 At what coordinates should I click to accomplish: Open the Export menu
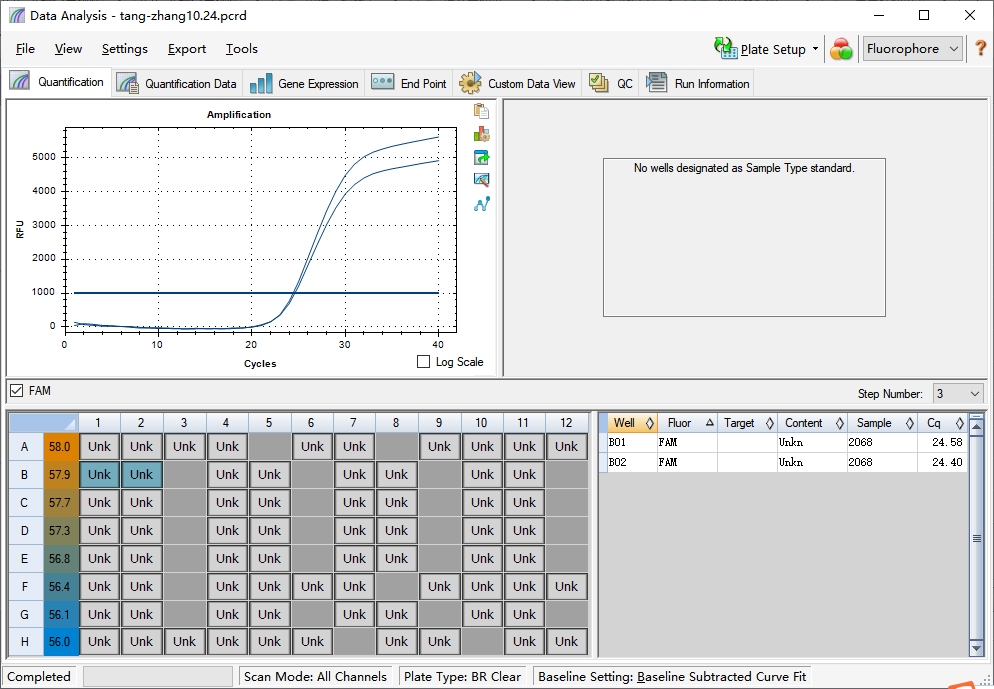(186, 49)
